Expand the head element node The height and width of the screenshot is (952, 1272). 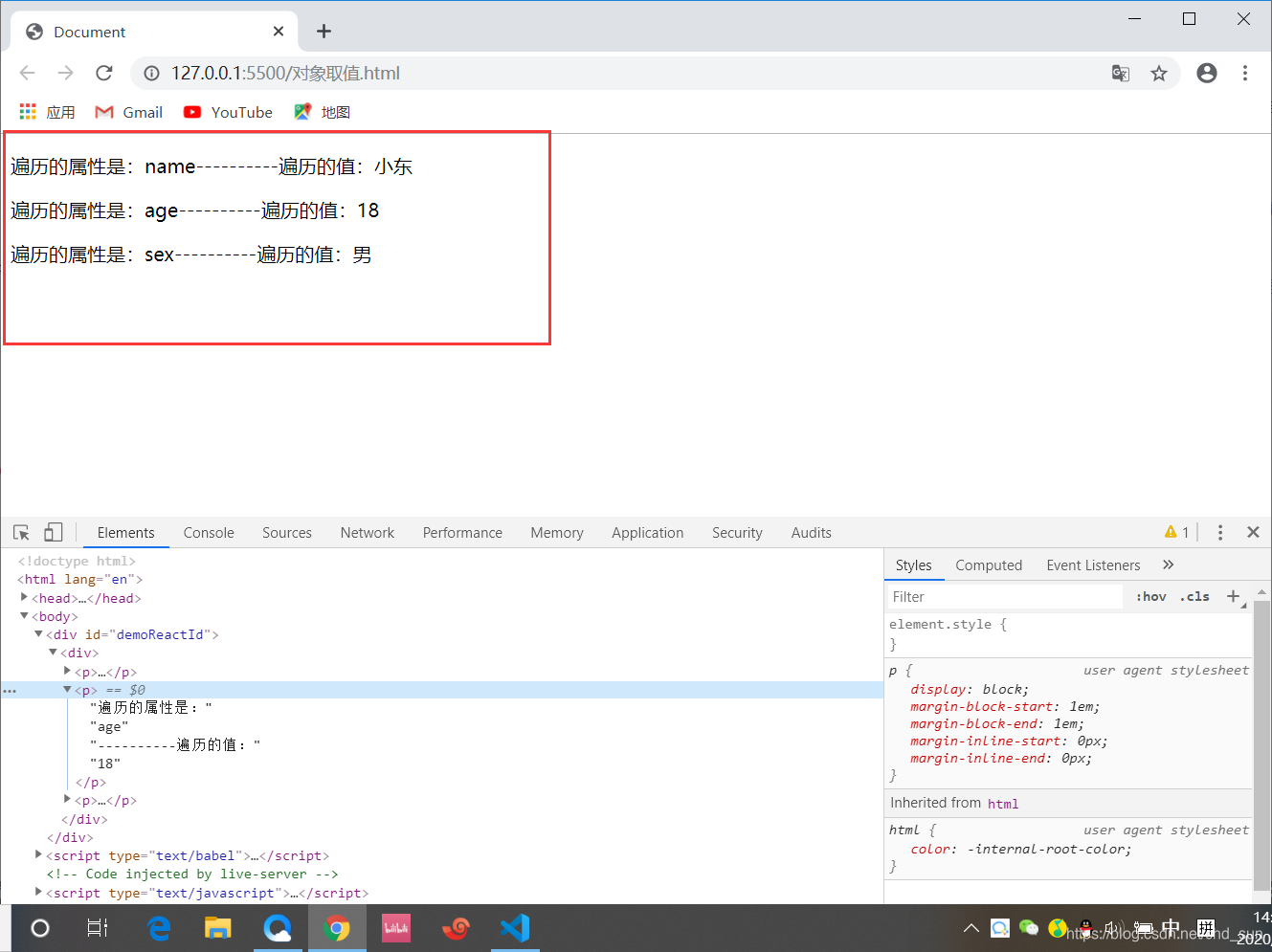[24, 597]
